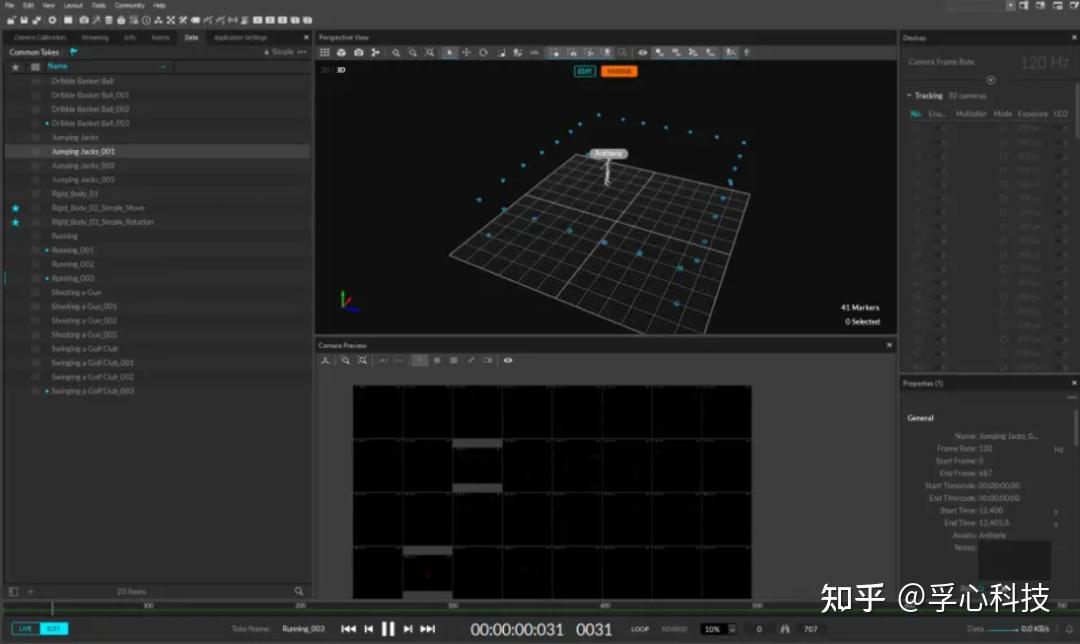Click the pencil icon in Camera Preview toolbar

point(471,360)
